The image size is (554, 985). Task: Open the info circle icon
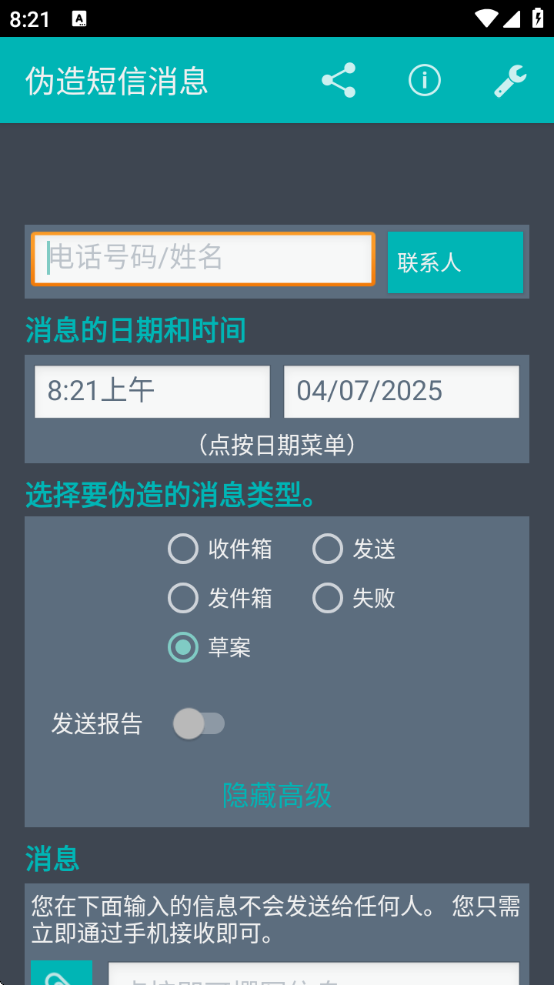pos(425,80)
